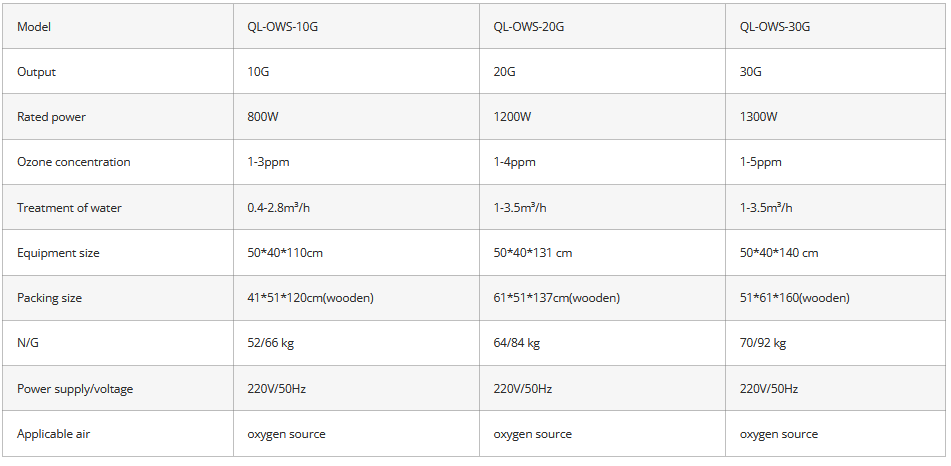Click the Packing size row label

coord(49,298)
